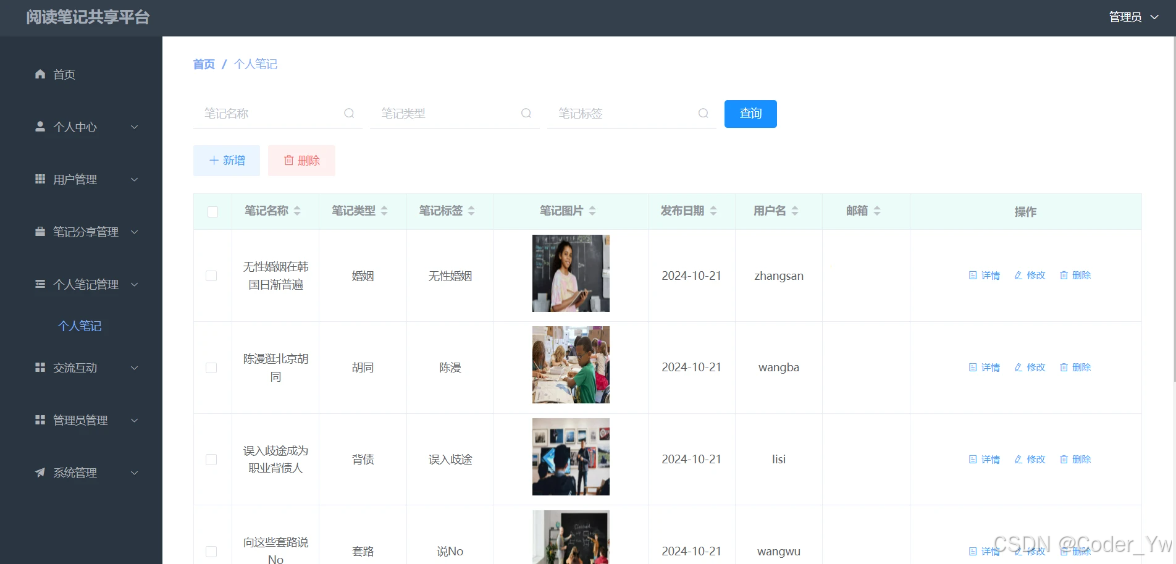Sort by 邮箱 column arrows
Screen dimensions: 1176x564
pyautogui.click(x=877, y=212)
